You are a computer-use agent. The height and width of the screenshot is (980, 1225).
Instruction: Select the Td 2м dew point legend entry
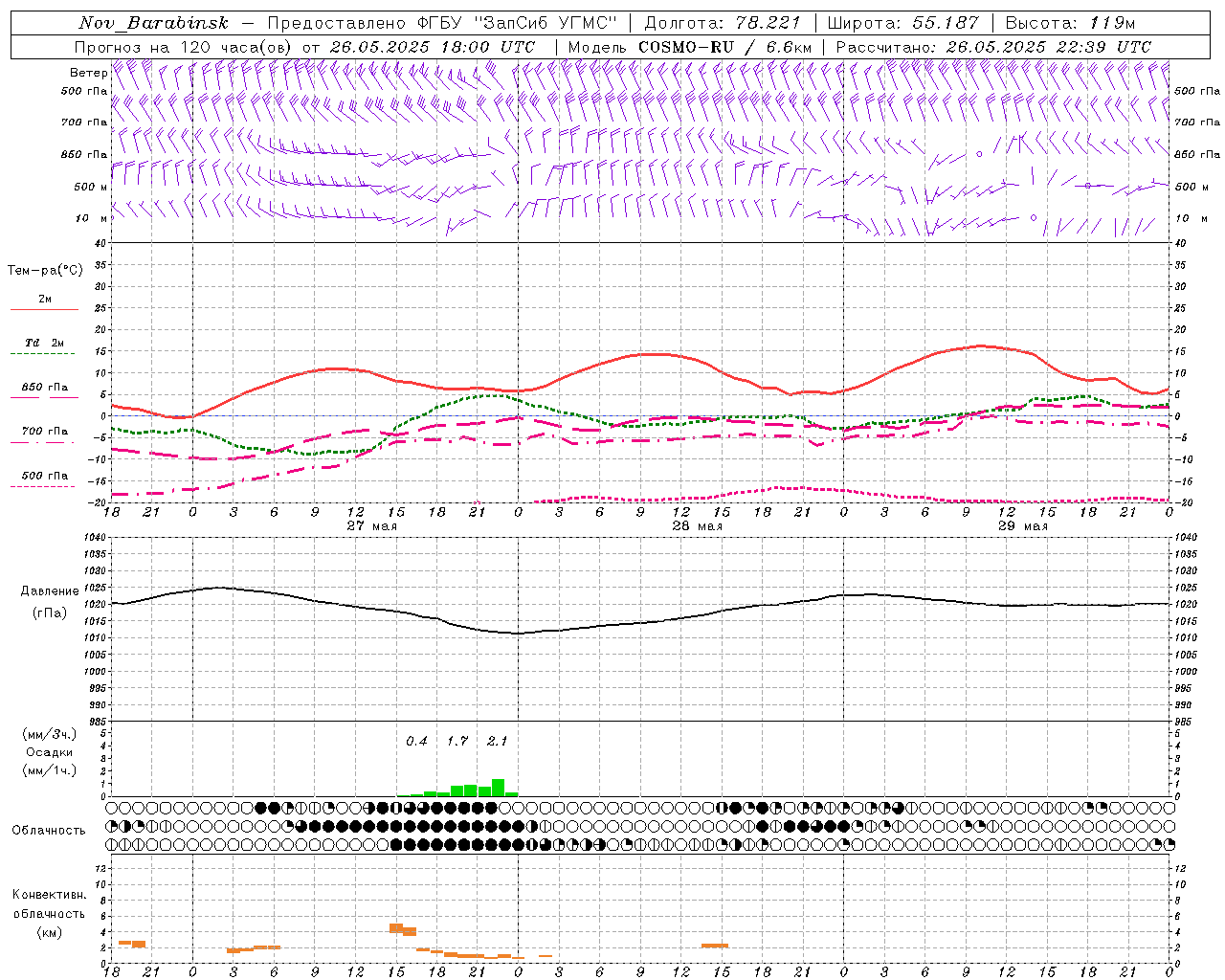pyautogui.click(x=44, y=345)
